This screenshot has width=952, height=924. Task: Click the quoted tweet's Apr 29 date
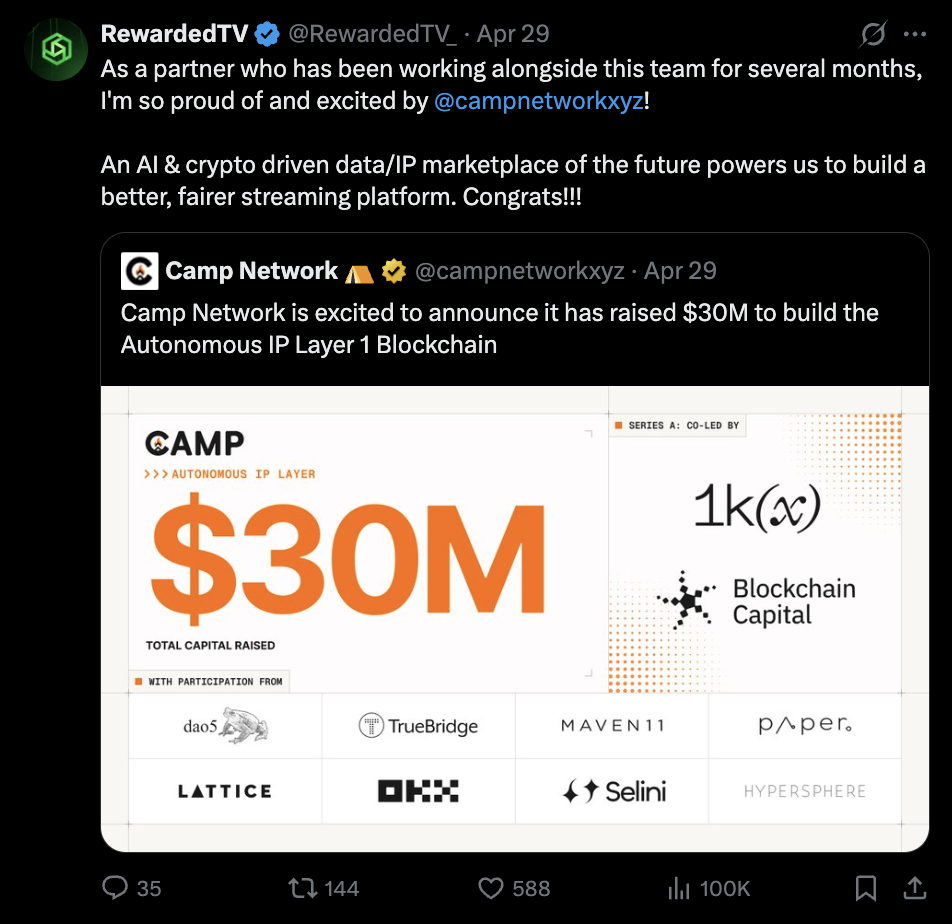tap(680, 271)
